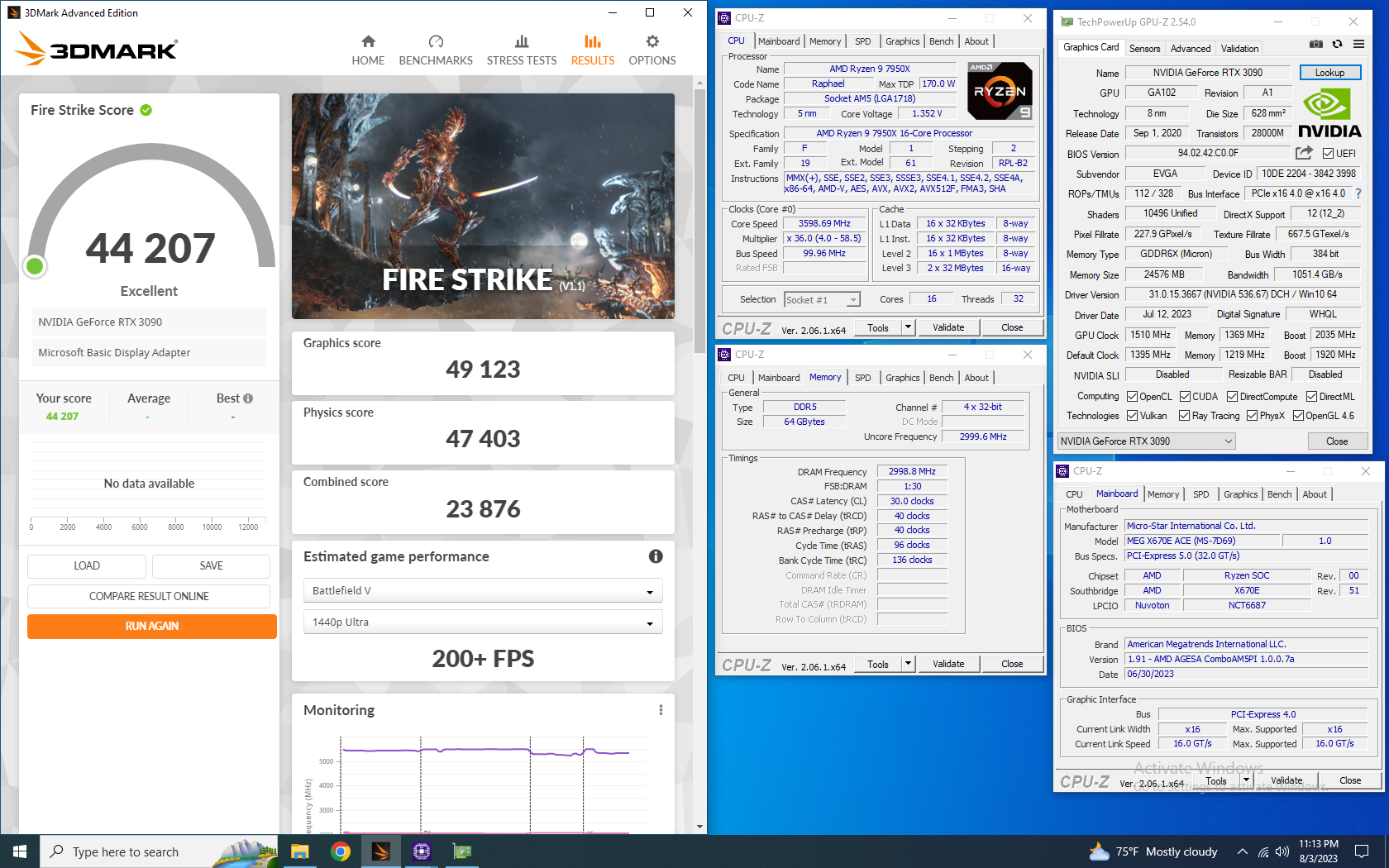
Task: Toggle the DirectCompute checkbox
Action: pos(1233,397)
